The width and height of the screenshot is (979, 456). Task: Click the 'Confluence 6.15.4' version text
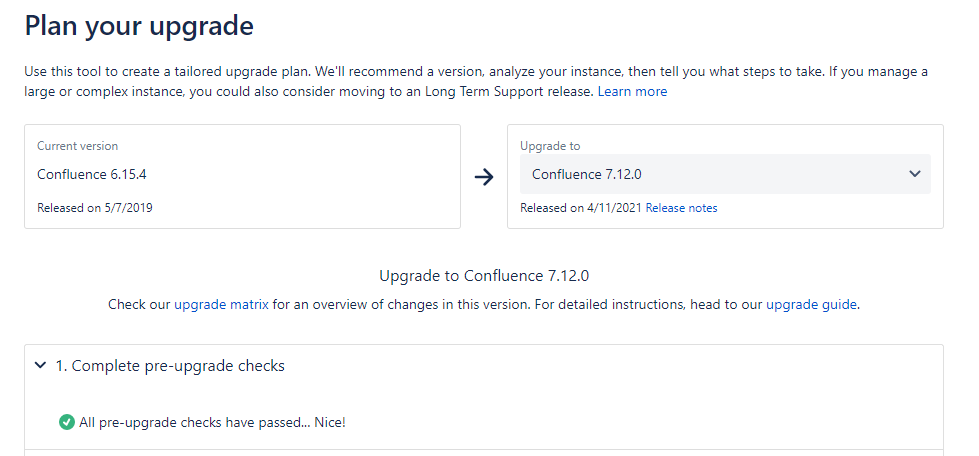pyautogui.click(x=92, y=174)
